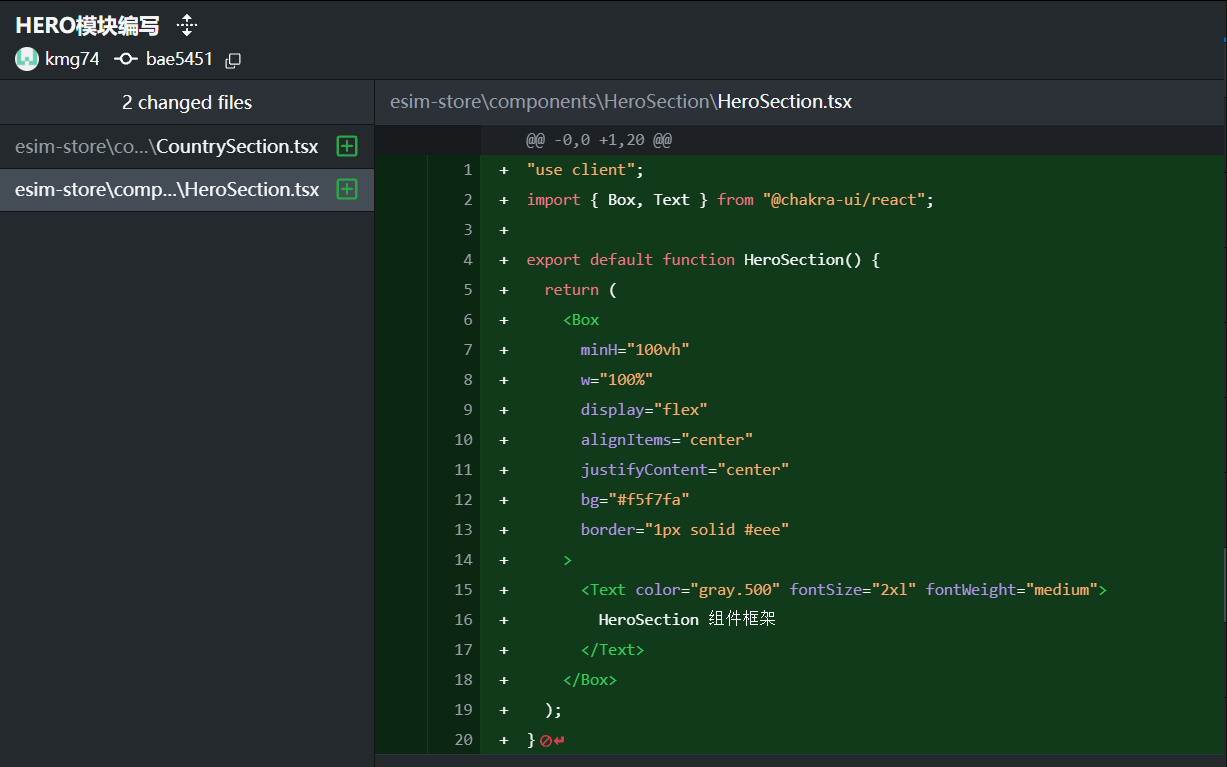Click the HeroSection.tsx file path header
The image size is (1227, 767).
(x=621, y=102)
